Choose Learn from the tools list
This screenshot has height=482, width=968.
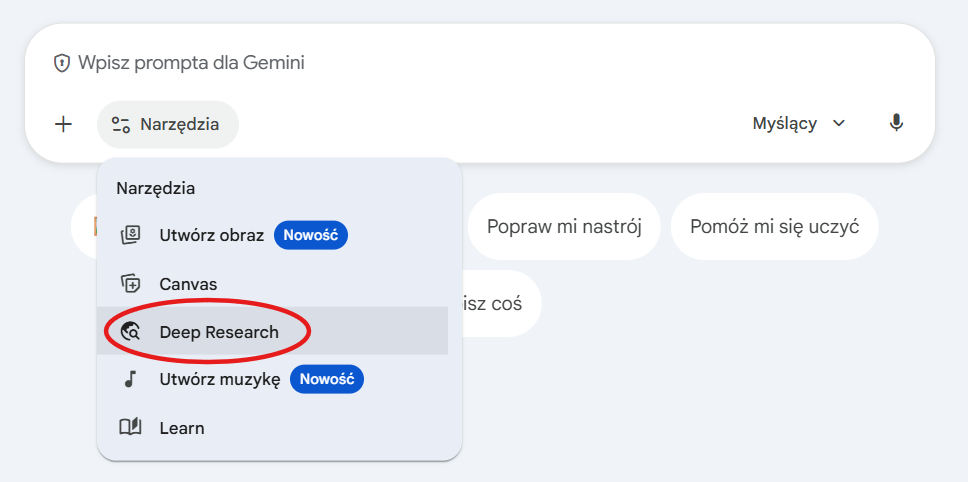click(x=272, y=427)
